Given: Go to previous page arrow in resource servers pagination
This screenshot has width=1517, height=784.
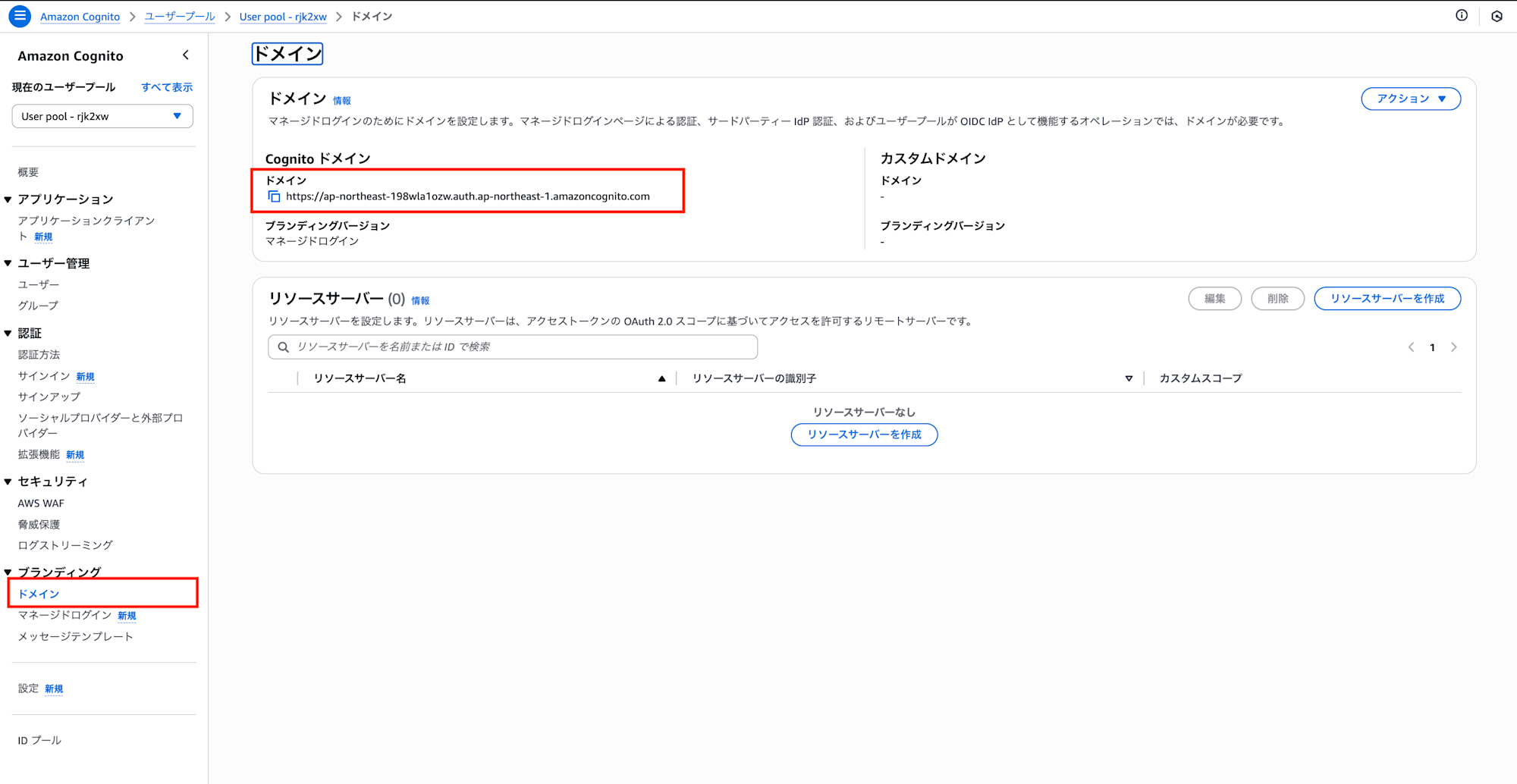Looking at the screenshot, I should (1411, 347).
